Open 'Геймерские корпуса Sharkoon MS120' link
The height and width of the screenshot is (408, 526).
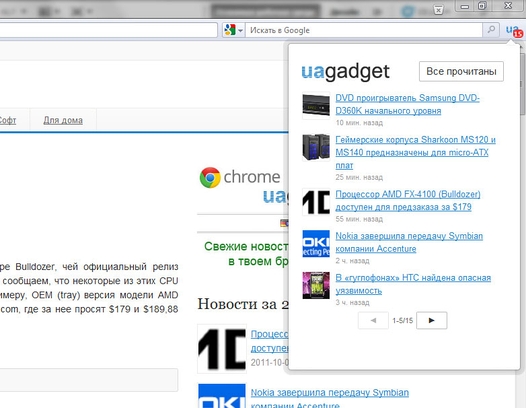[x=415, y=152]
